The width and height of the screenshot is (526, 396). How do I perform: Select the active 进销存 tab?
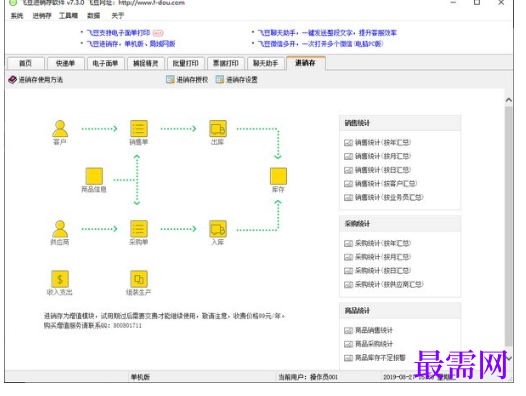click(x=306, y=63)
